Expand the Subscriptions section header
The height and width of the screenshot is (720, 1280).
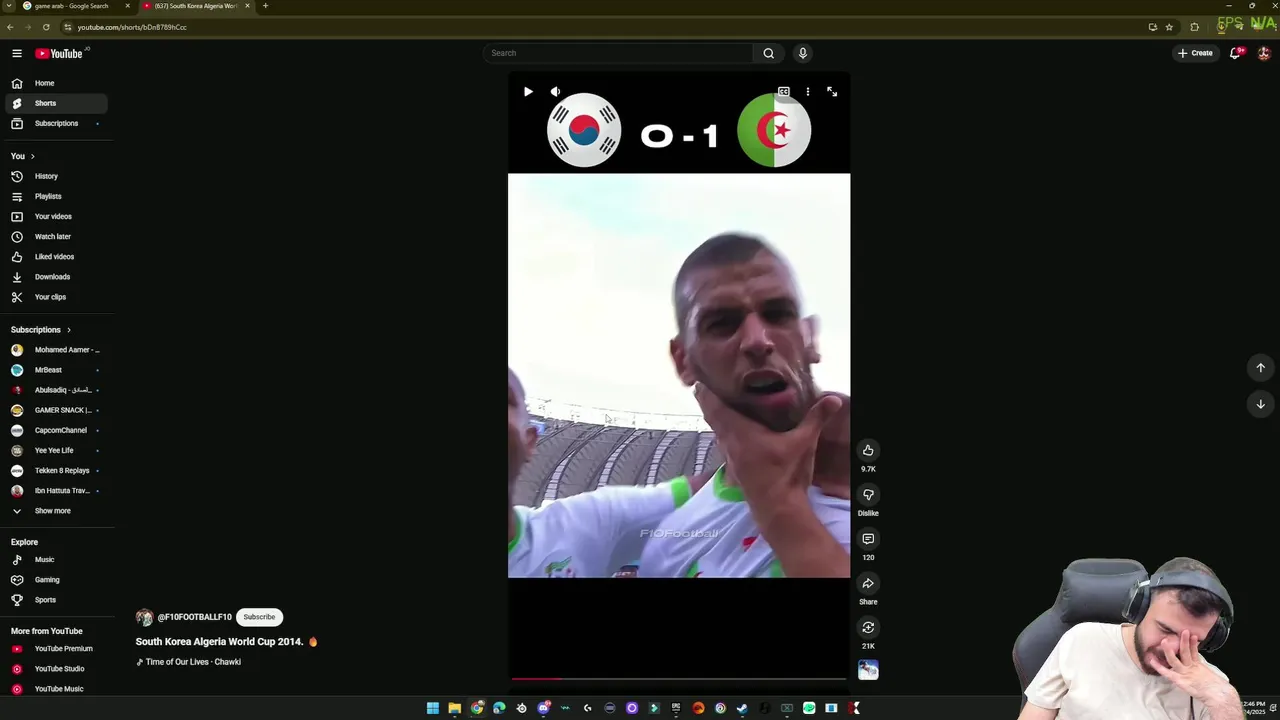pos(41,330)
